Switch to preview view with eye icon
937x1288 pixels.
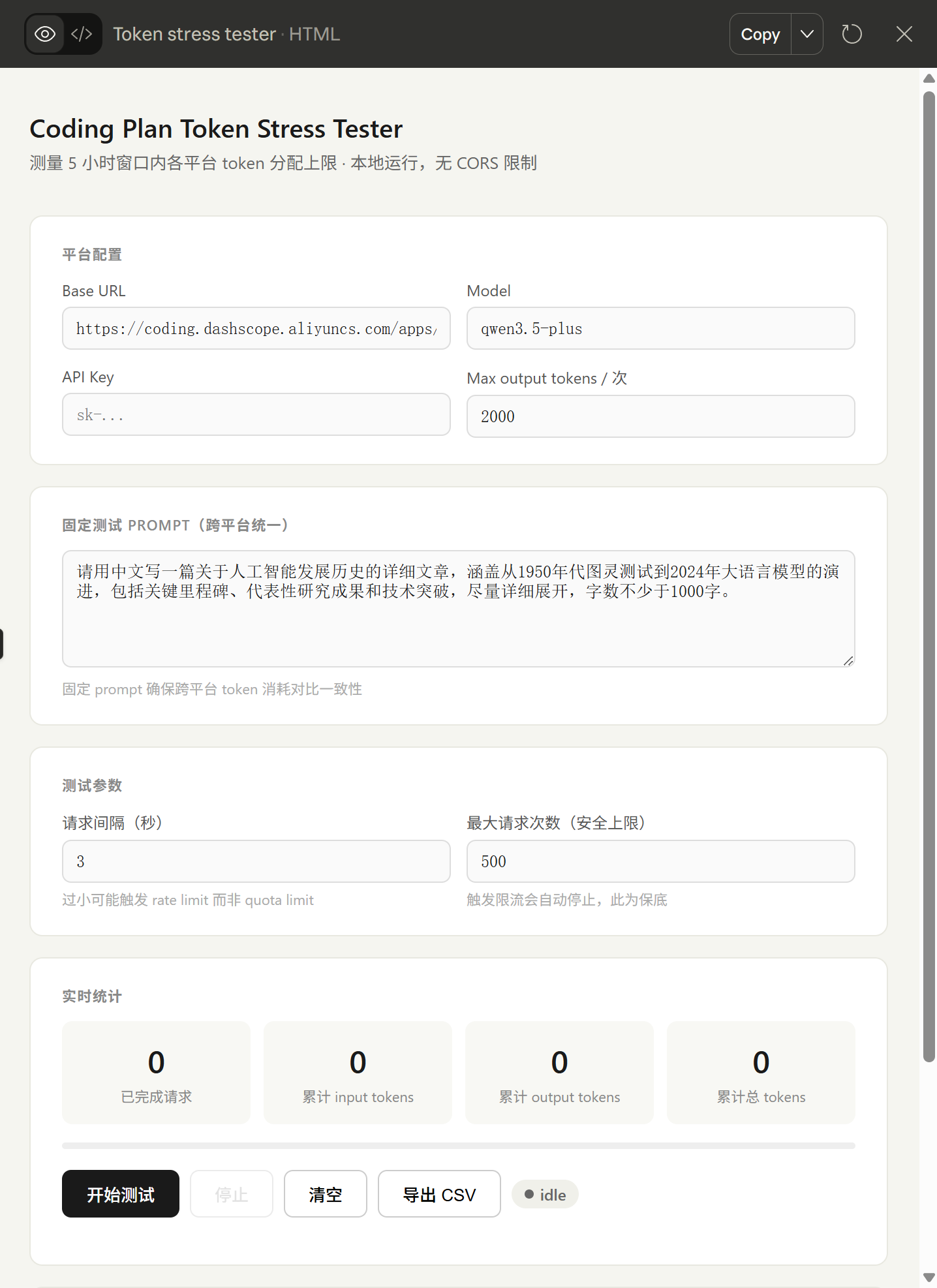coord(45,34)
